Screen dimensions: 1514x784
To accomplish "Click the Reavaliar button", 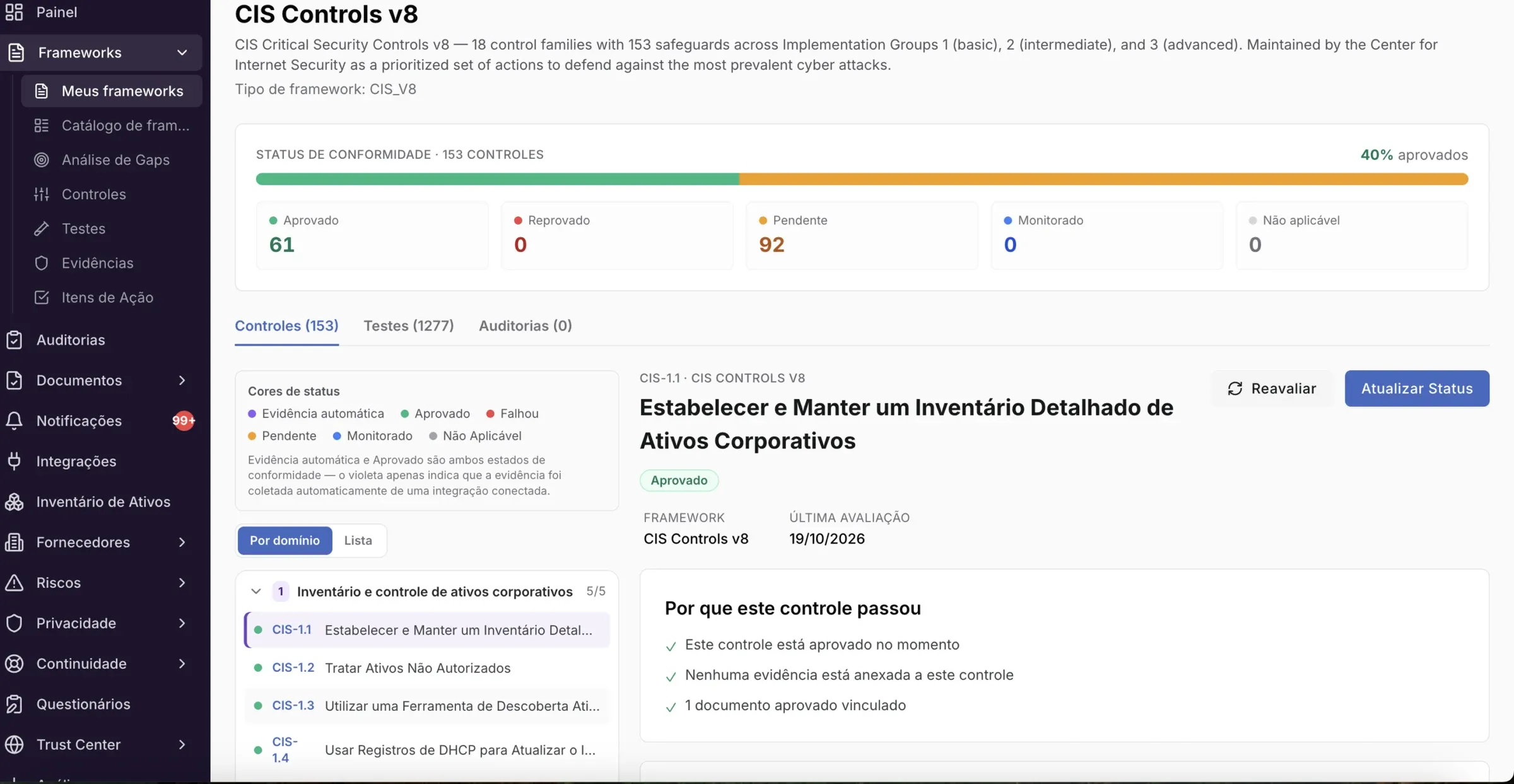I will (x=1272, y=389).
